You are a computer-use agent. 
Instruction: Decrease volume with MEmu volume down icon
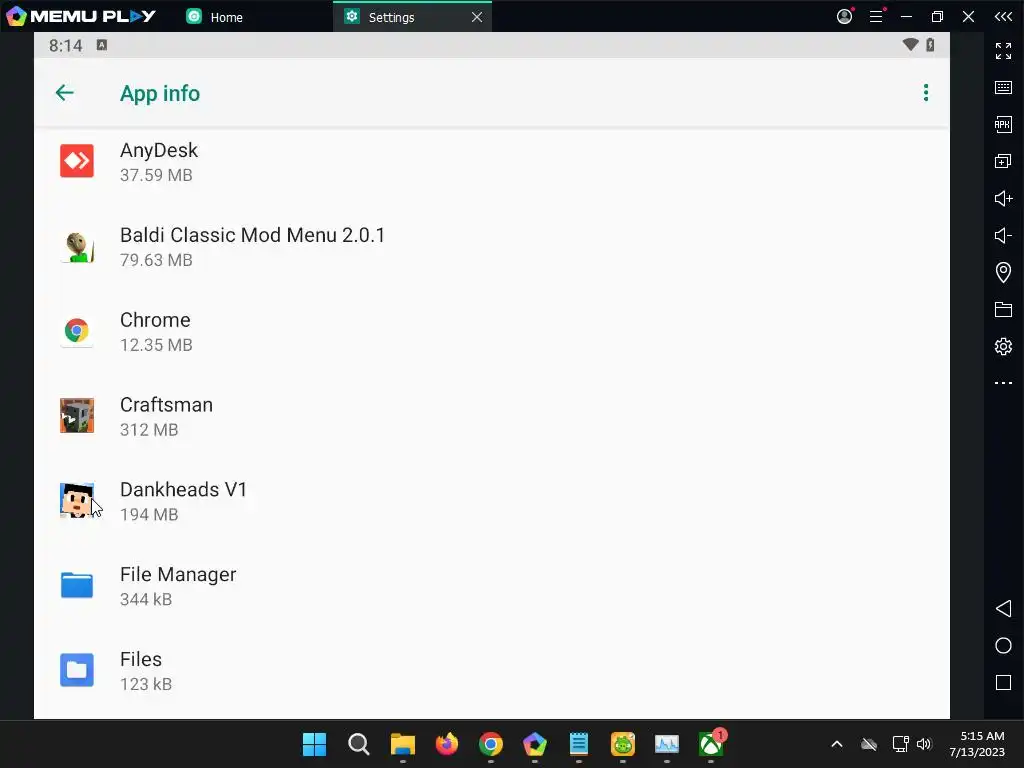tap(1003, 235)
